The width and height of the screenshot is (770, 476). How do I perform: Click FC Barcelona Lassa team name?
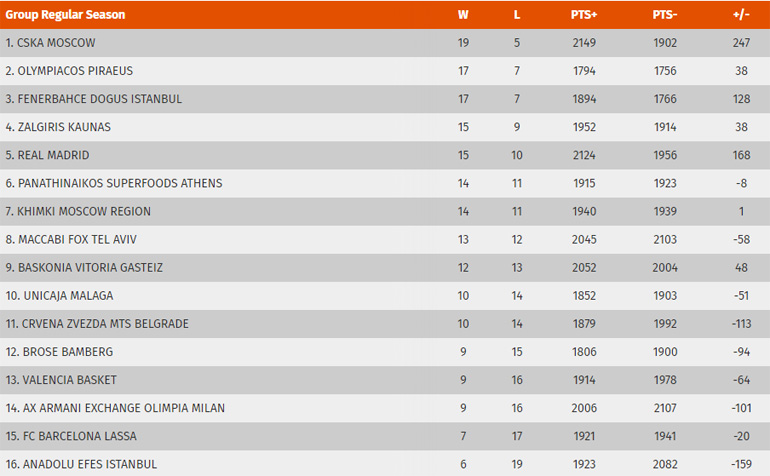(71, 436)
